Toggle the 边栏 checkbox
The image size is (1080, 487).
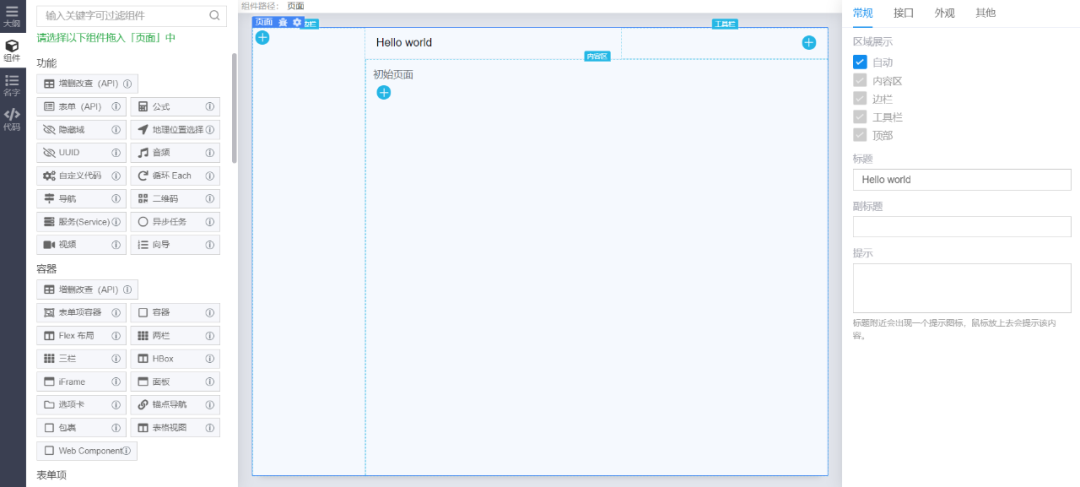click(x=860, y=99)
